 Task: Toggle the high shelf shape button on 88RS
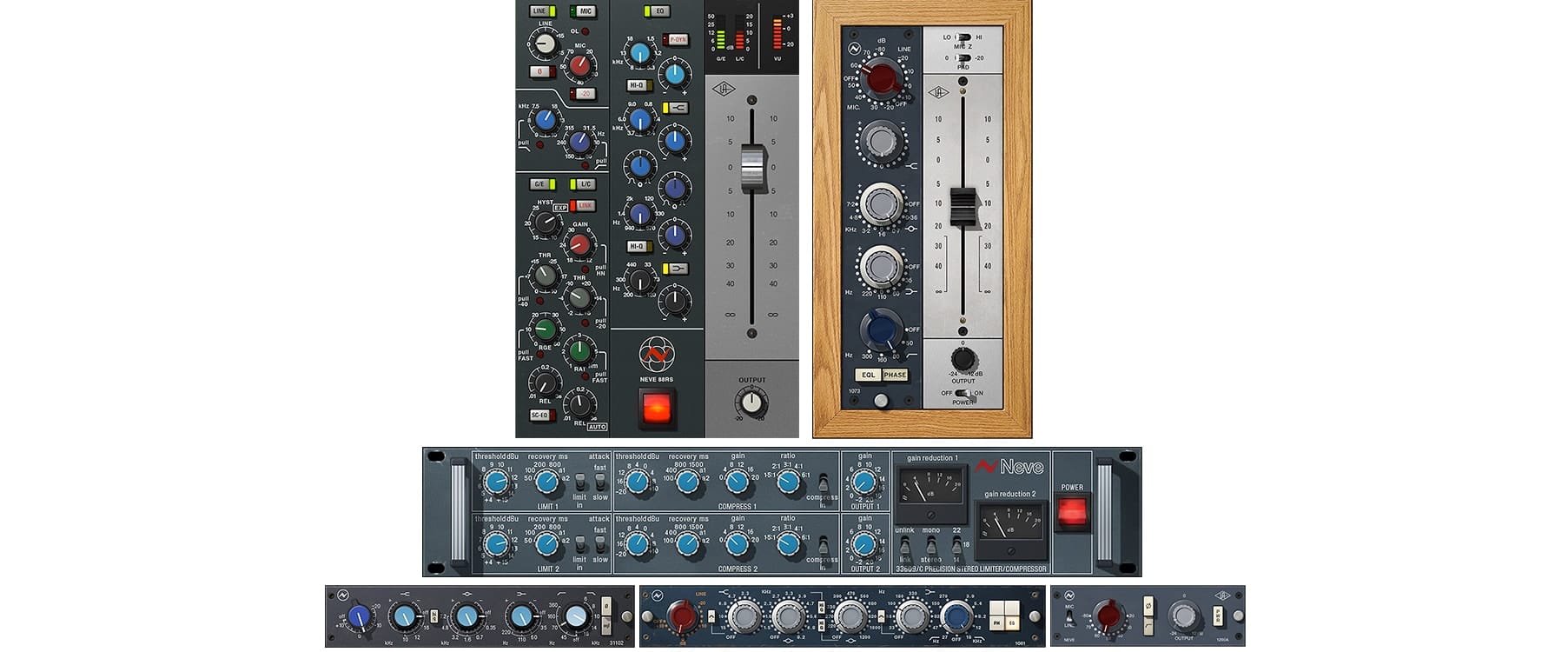coord(675,108)
